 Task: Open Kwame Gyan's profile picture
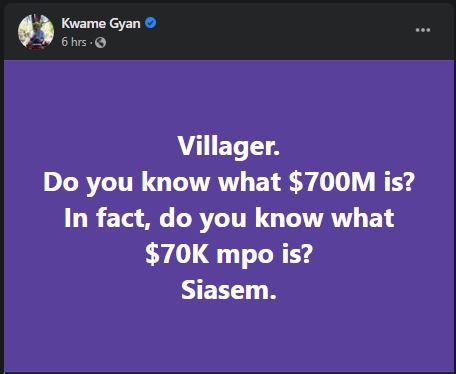tap(36, 32)
